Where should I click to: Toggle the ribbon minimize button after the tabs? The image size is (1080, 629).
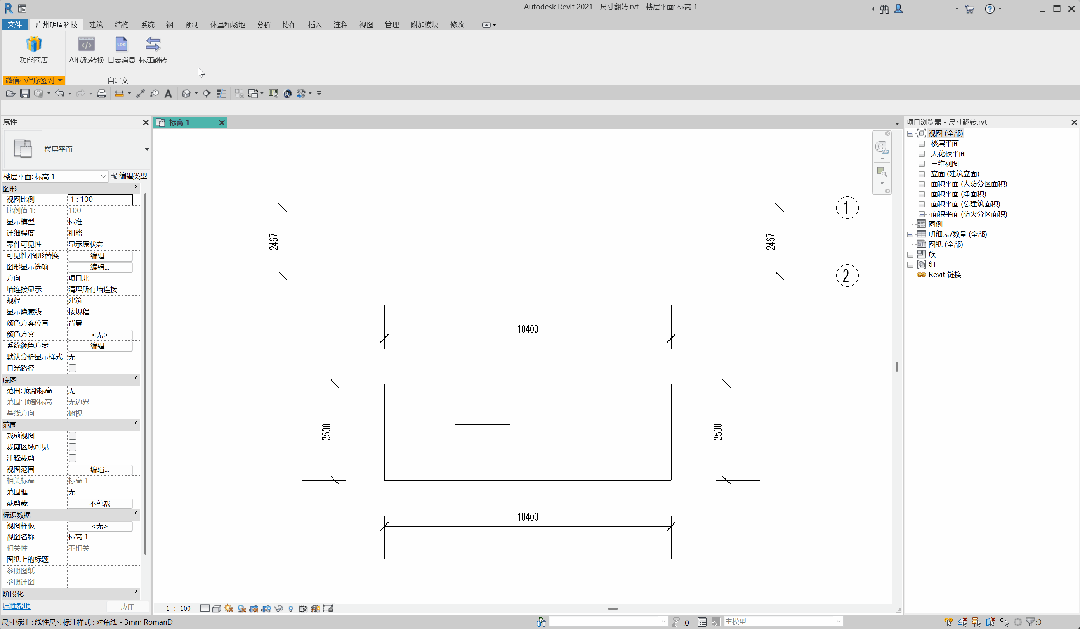click(x=488, y=25)
